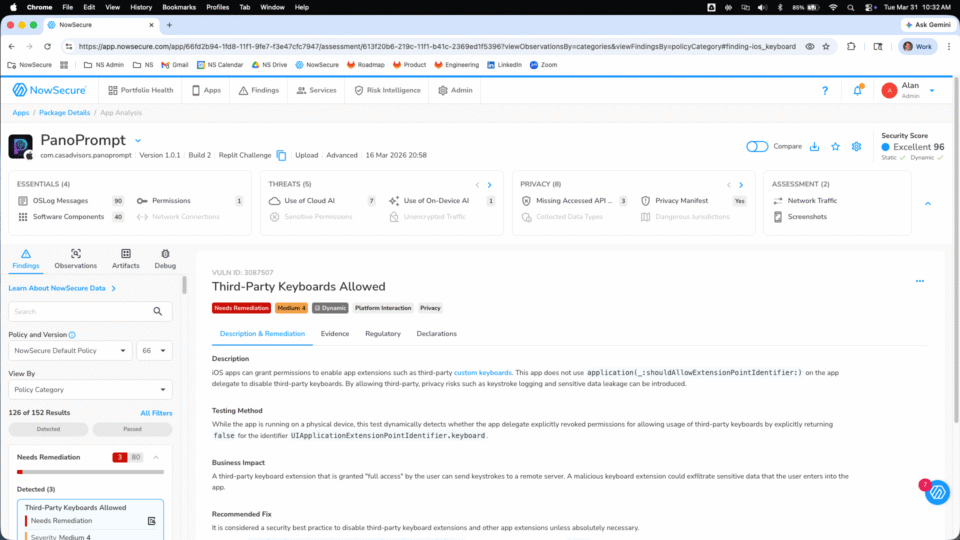Open Chrome Bookmarks menu in menu bar
Screen dimensions: 960x540
tap(179, 7)
